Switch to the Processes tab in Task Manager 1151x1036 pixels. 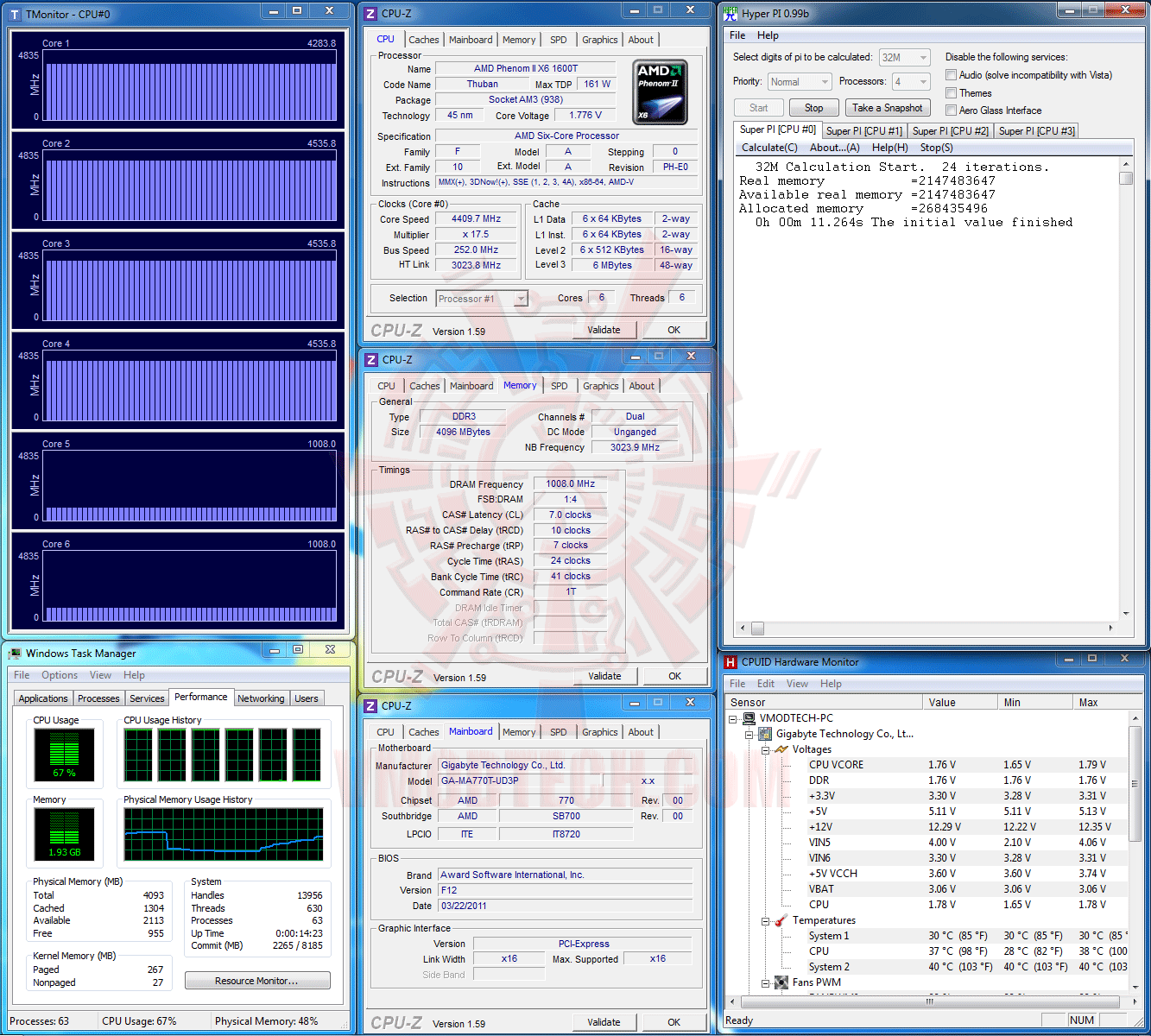(x=98, y=698)
